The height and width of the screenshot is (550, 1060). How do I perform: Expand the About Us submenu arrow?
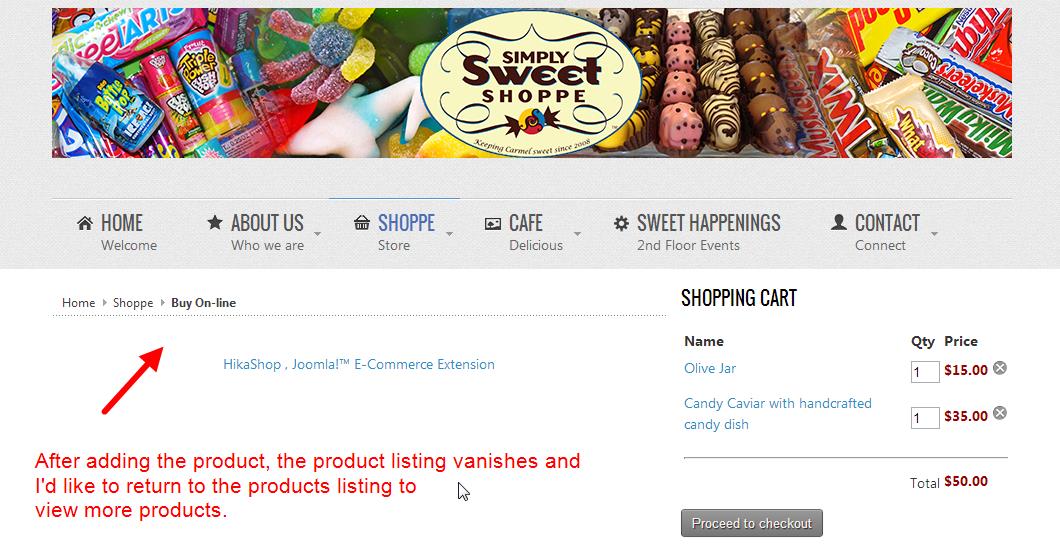pyautogui.click(x=318, y=234)
